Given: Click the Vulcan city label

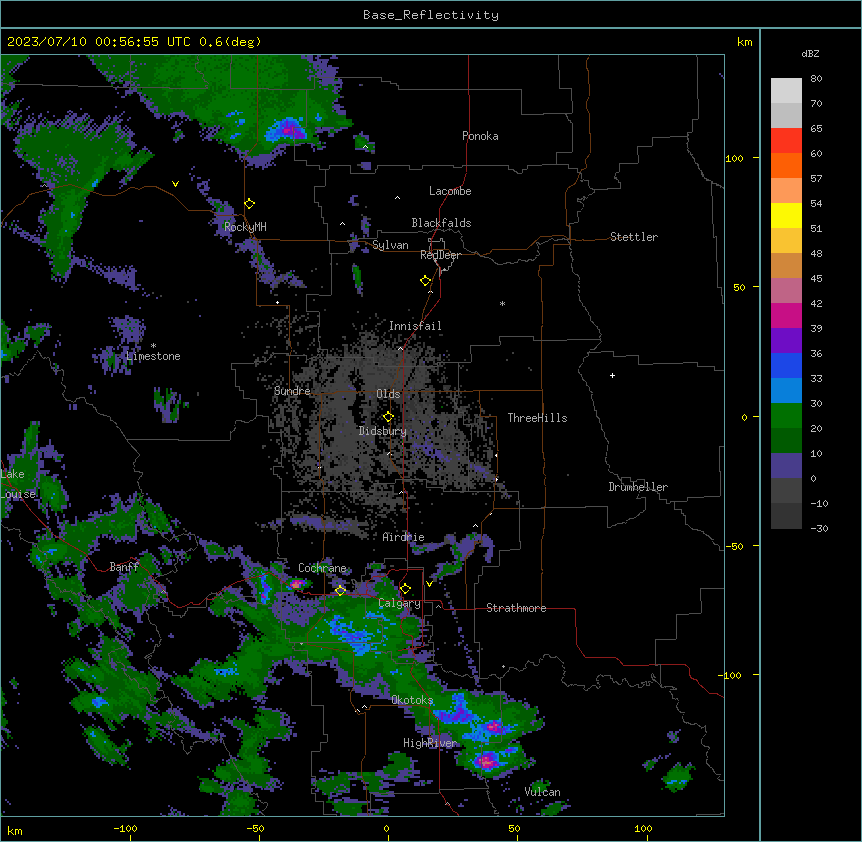Looking at the screenshot, I should tap(543, 792).
